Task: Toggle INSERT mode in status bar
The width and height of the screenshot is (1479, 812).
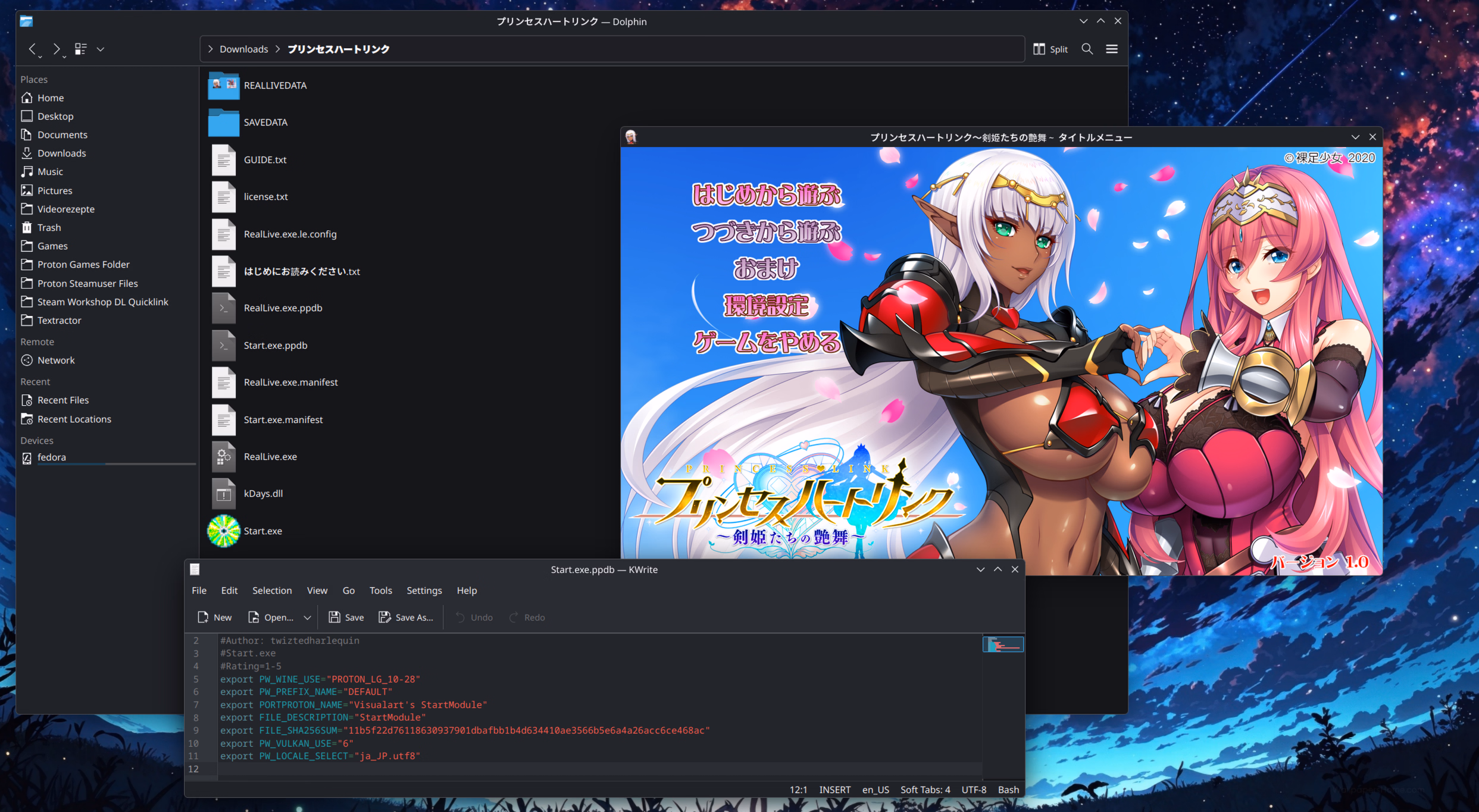Action: [x=834, y=789]
